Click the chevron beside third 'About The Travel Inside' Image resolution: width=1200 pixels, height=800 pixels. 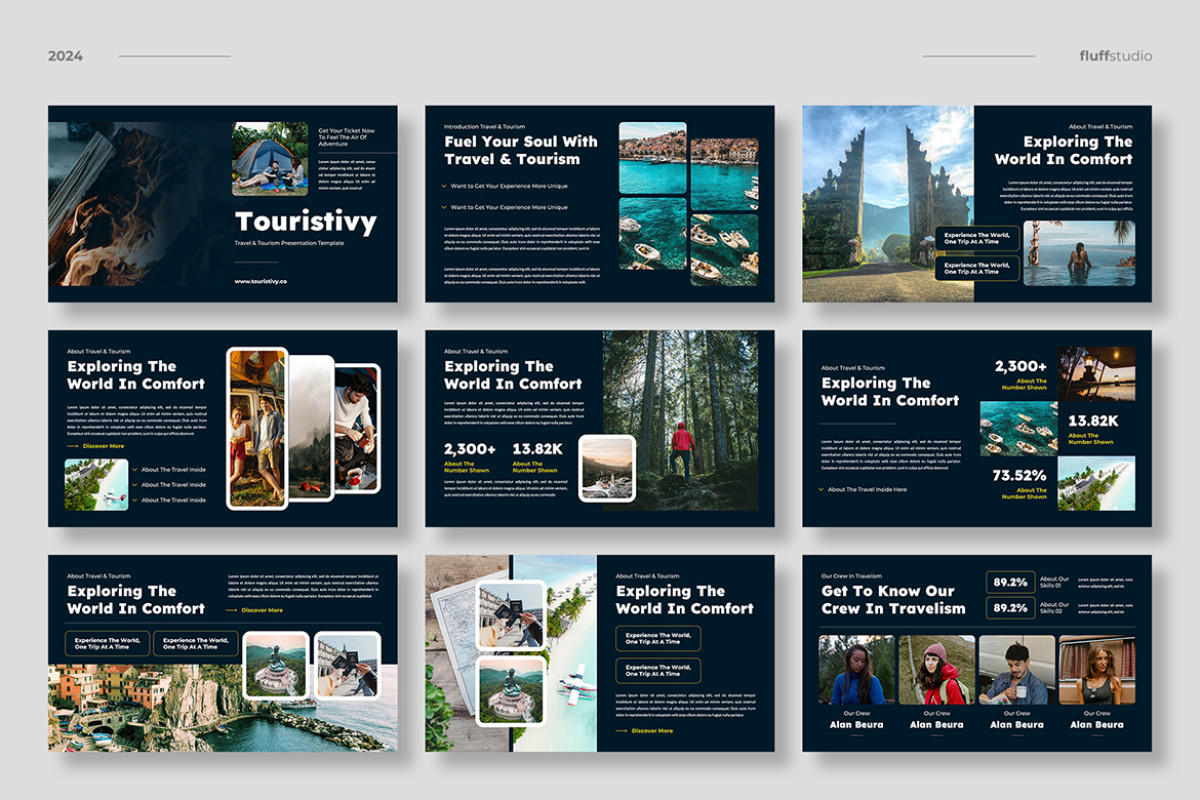pos(134,499)
